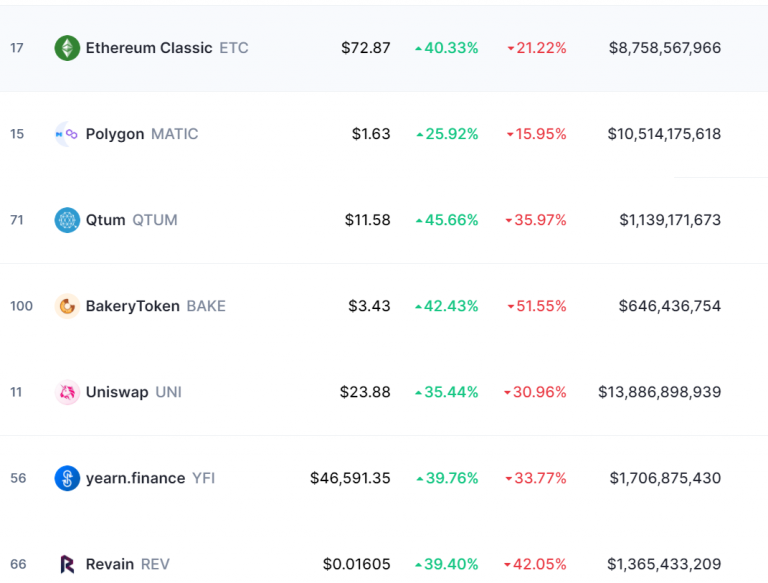Click the Qtum coin logo
Screen dimensions: 768x583
67,220
